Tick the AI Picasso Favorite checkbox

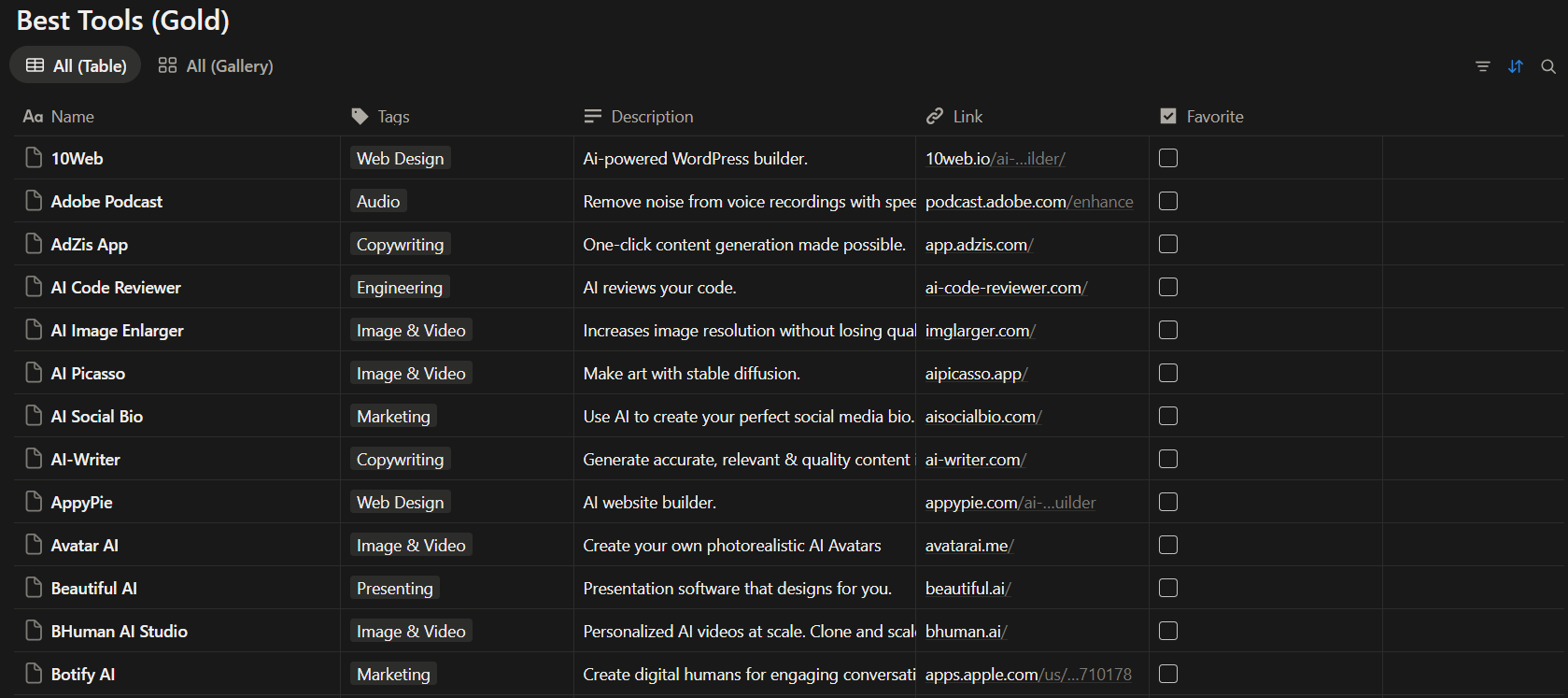(x=1168, y=373)
